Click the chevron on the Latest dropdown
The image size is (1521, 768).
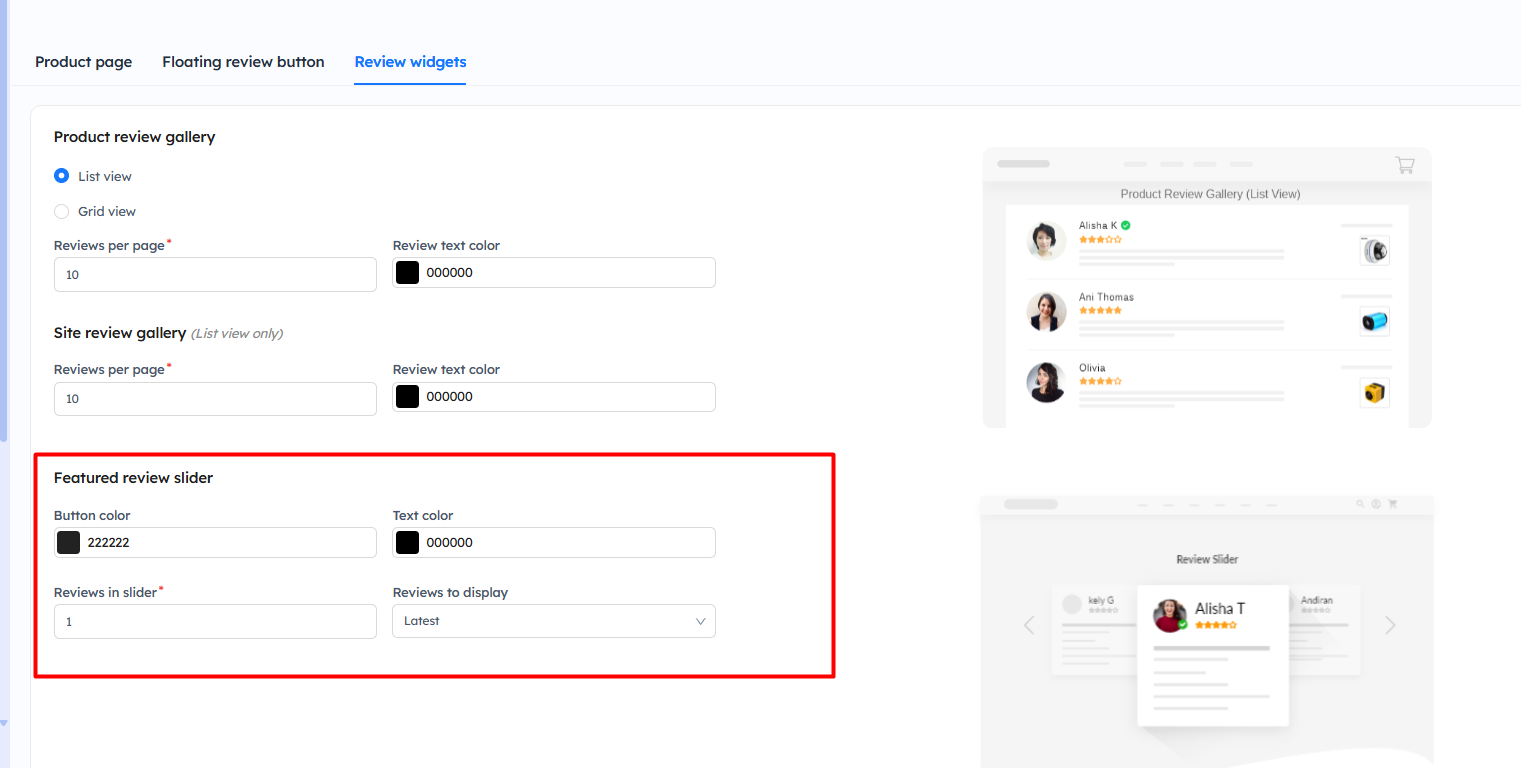pos(700,621)
